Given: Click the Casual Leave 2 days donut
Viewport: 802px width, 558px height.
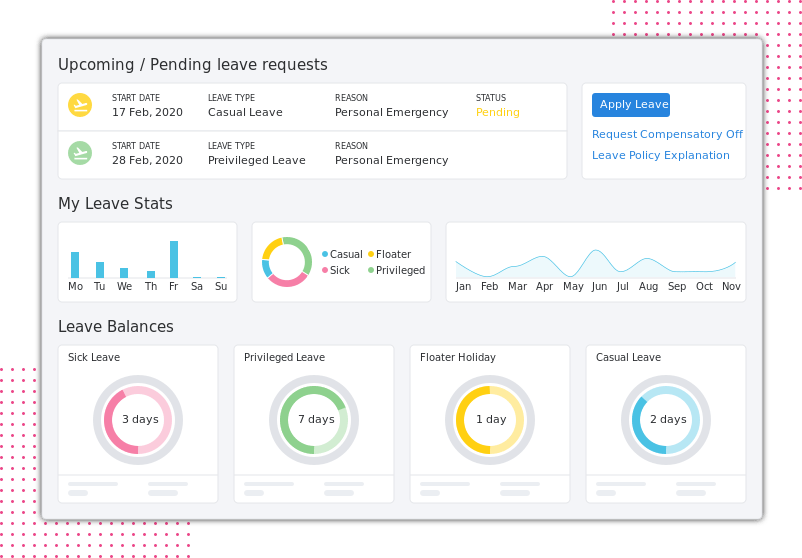Looking at the screenshot, I should 666,420.
